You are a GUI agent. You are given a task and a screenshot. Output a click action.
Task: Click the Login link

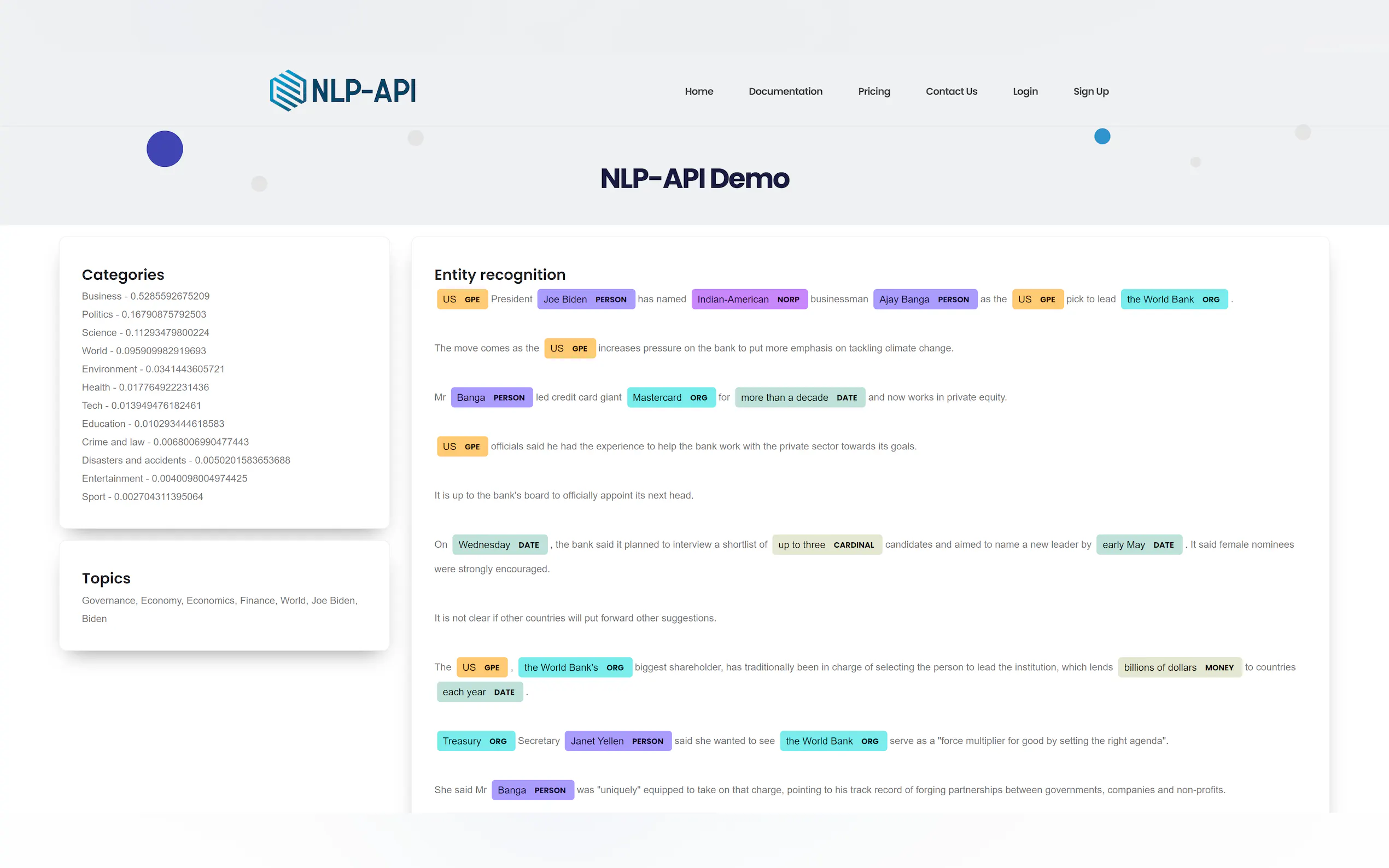point(1024,91)
